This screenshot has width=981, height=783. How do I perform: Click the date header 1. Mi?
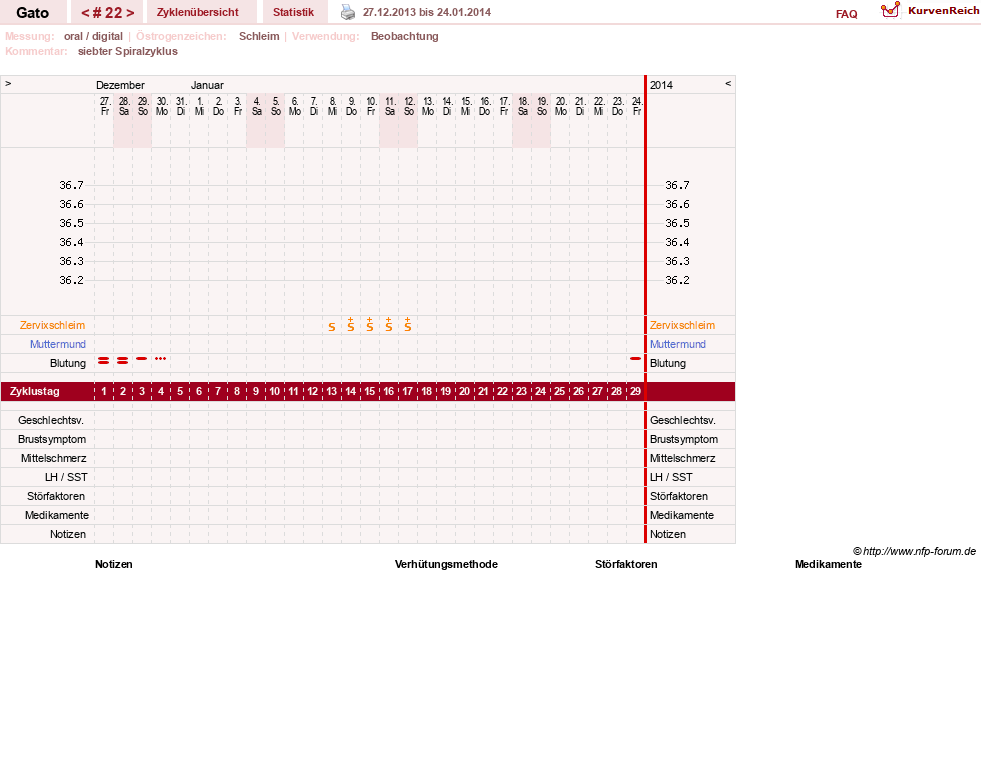tap(200, 106)
